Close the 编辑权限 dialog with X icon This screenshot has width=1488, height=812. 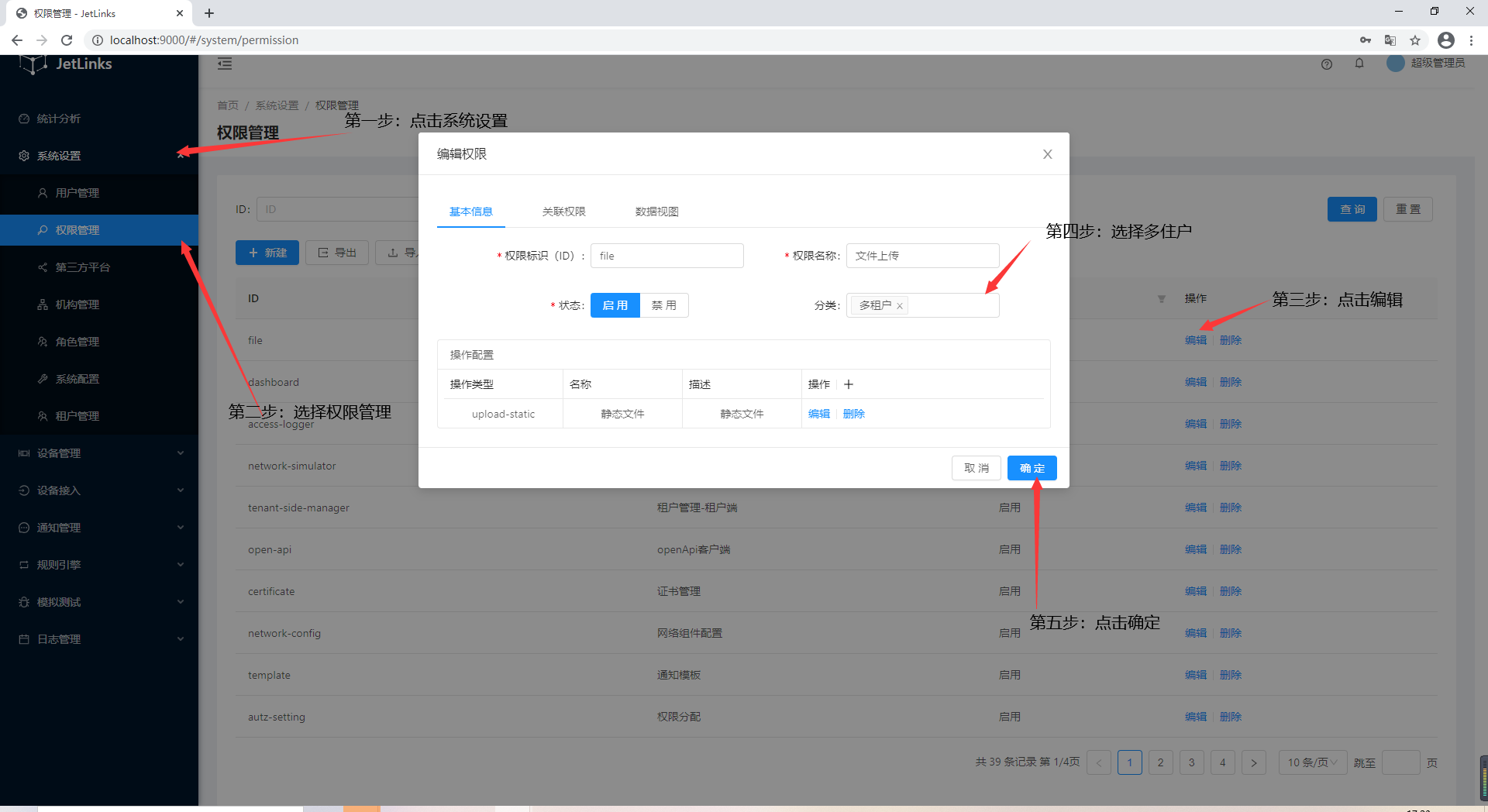[1047, 154]
